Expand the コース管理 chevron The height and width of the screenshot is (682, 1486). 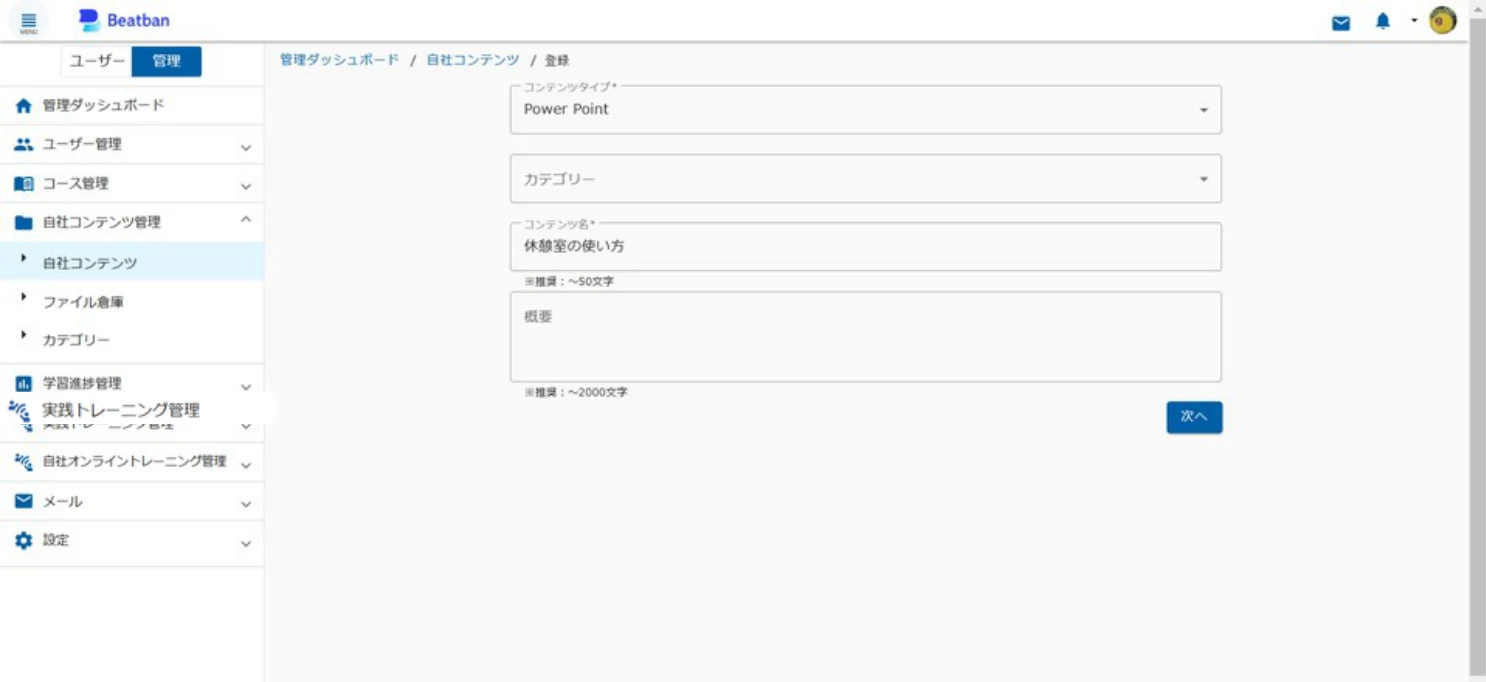coord(246,187)
